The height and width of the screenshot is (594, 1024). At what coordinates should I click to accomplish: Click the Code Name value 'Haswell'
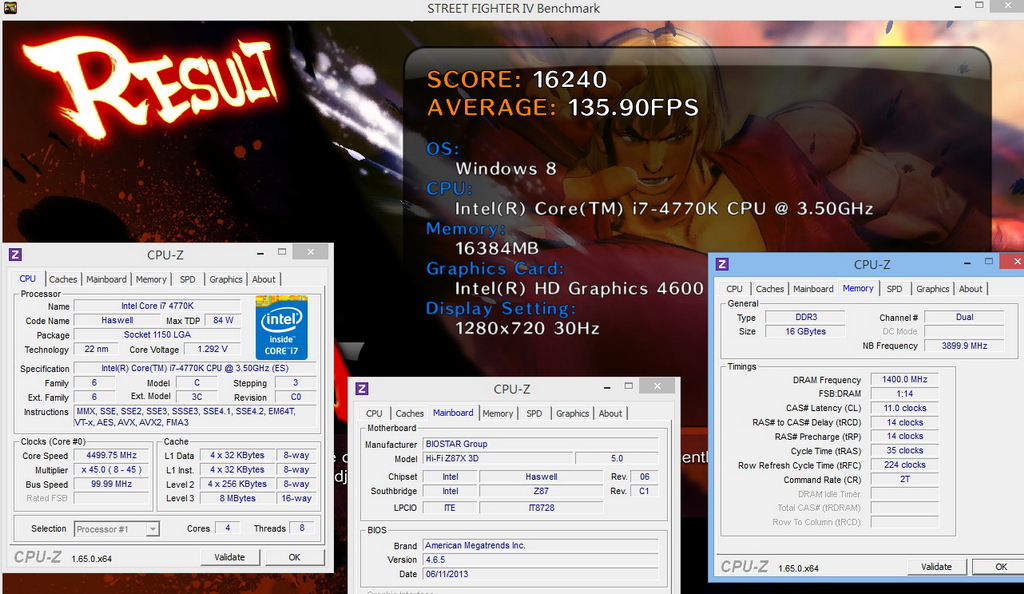coord(117,320)
